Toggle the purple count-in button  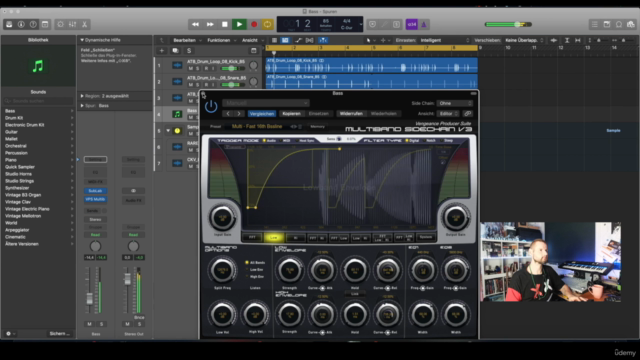point(411,24)
